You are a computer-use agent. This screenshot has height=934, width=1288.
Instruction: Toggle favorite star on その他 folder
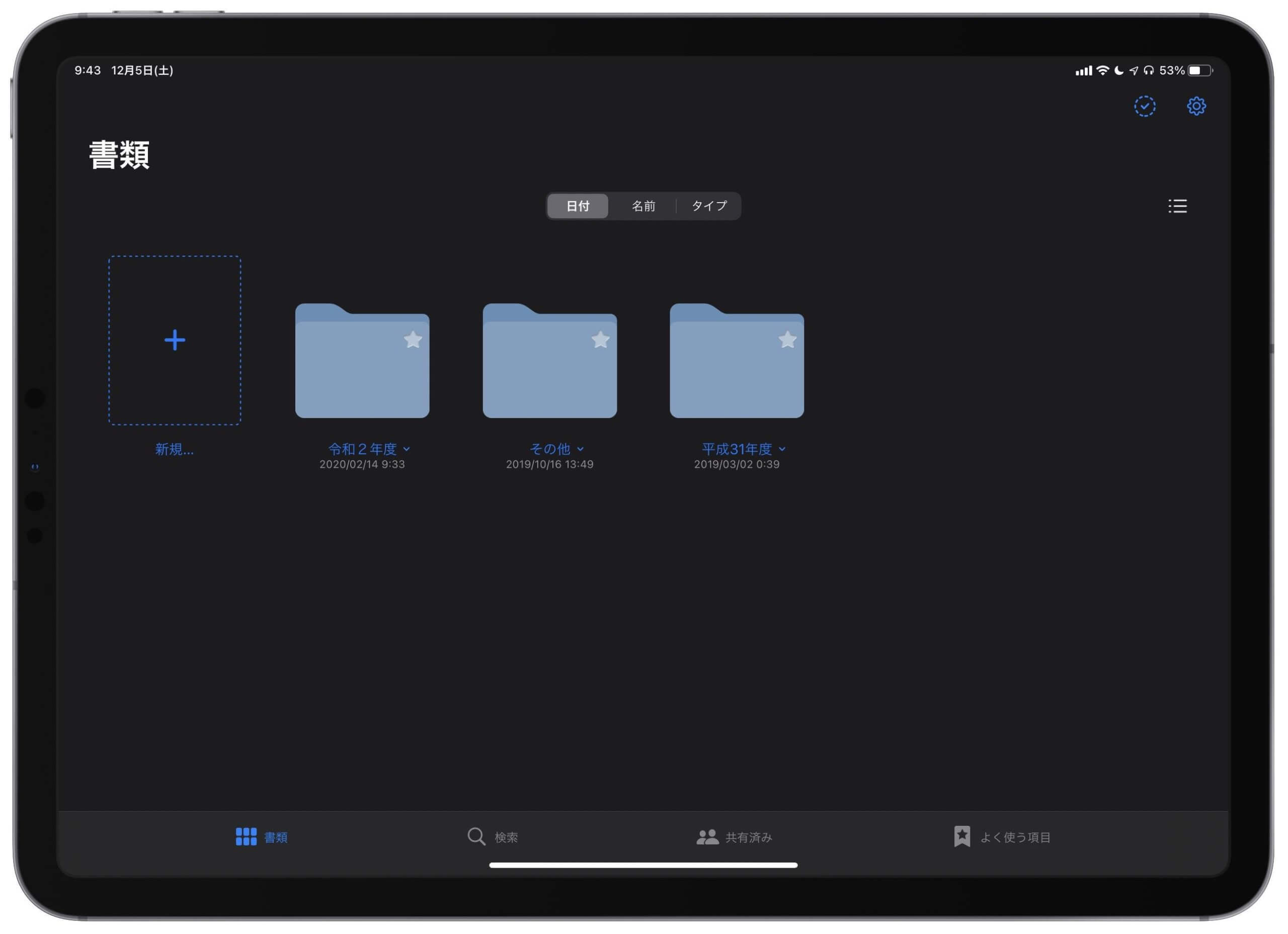[x=600, y=339]
